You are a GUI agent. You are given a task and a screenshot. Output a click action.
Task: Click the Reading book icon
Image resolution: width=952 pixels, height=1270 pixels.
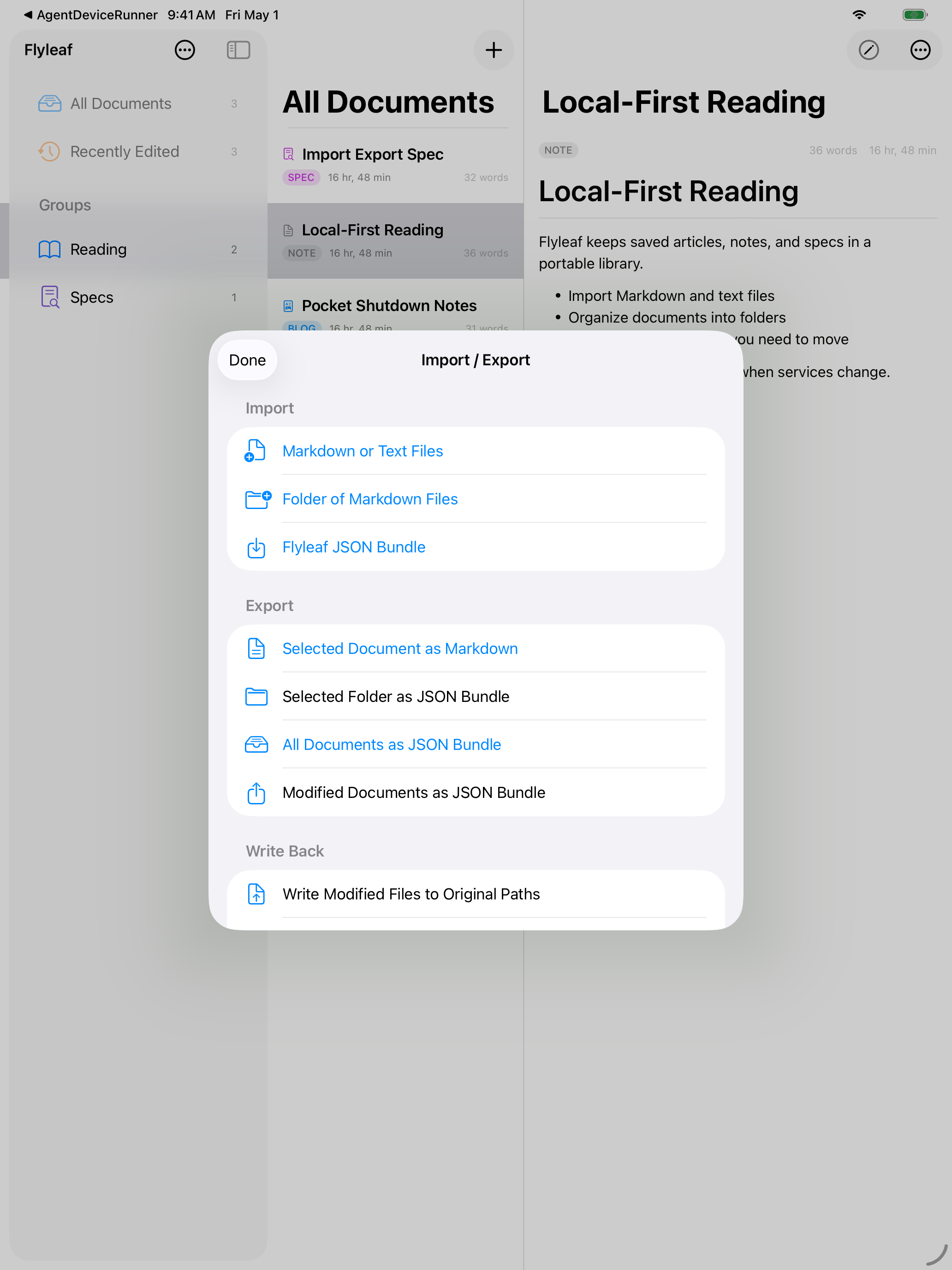49,249
